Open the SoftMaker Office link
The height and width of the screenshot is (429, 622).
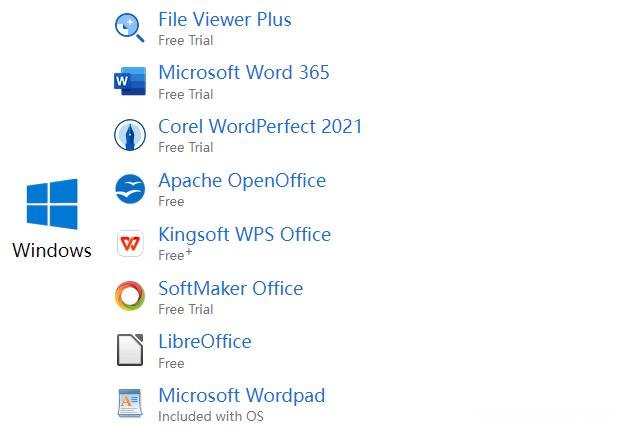[230, 289]
